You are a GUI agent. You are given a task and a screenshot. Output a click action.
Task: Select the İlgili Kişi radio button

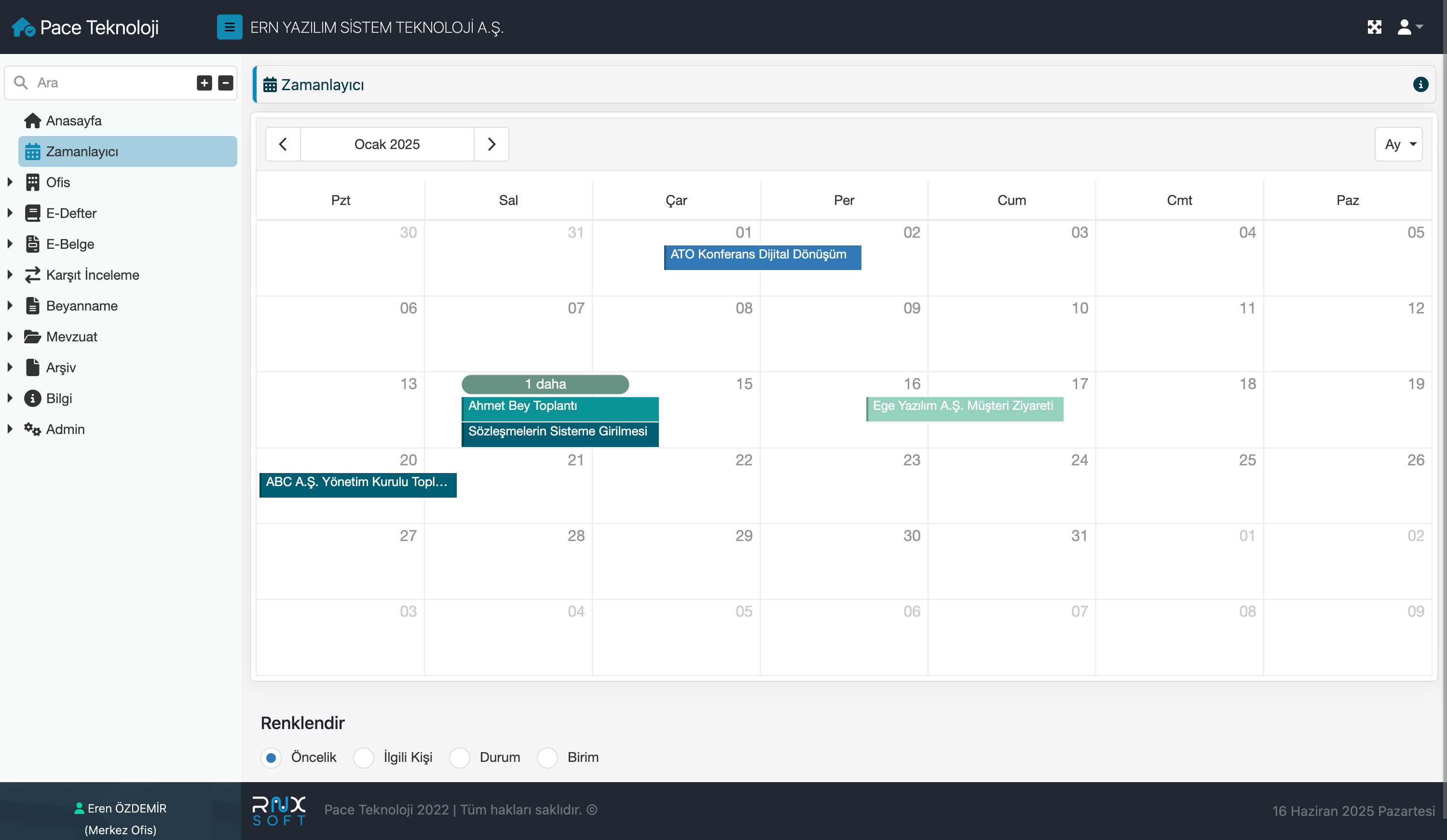364,758
